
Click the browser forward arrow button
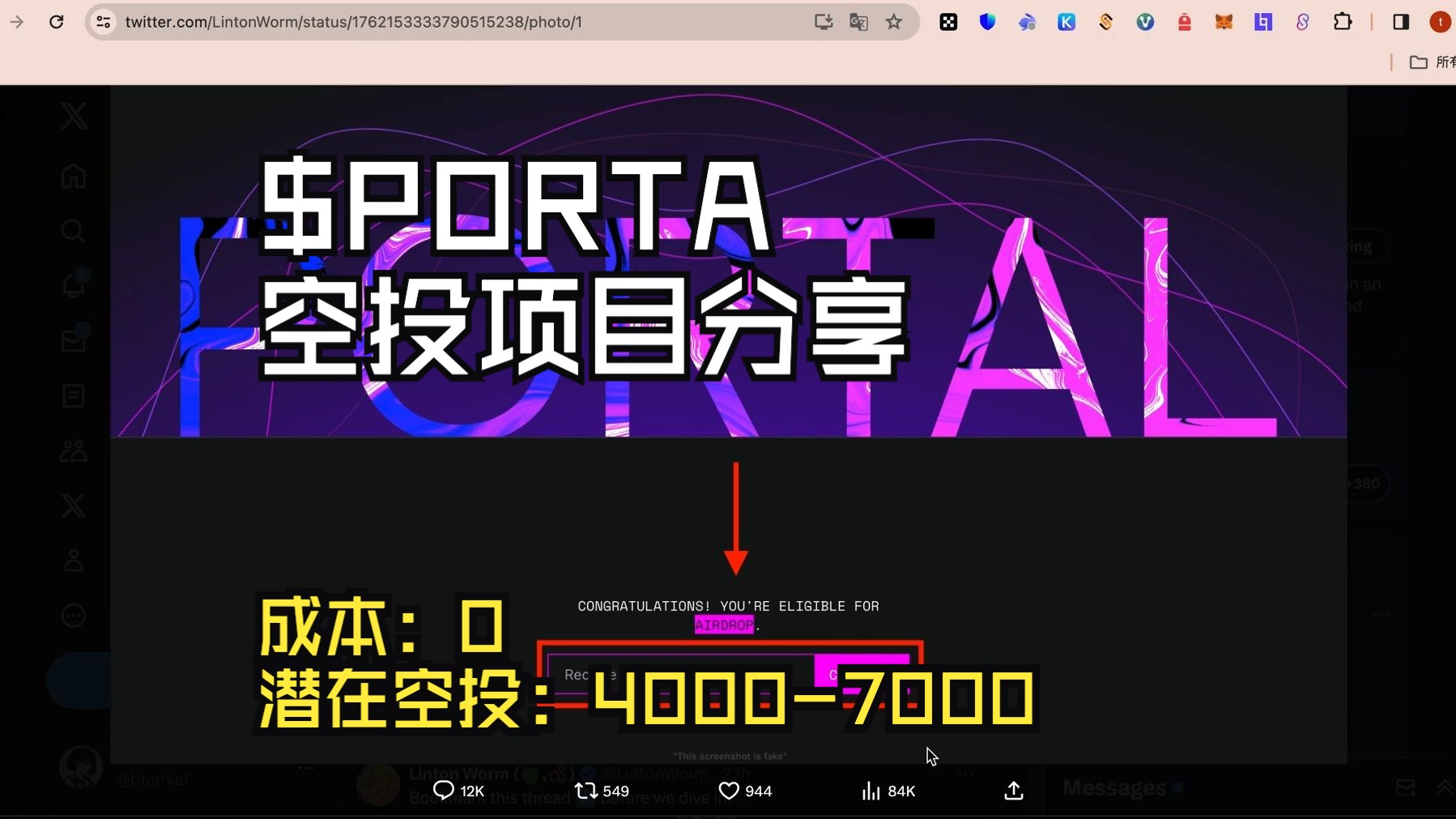click(16, 22)
